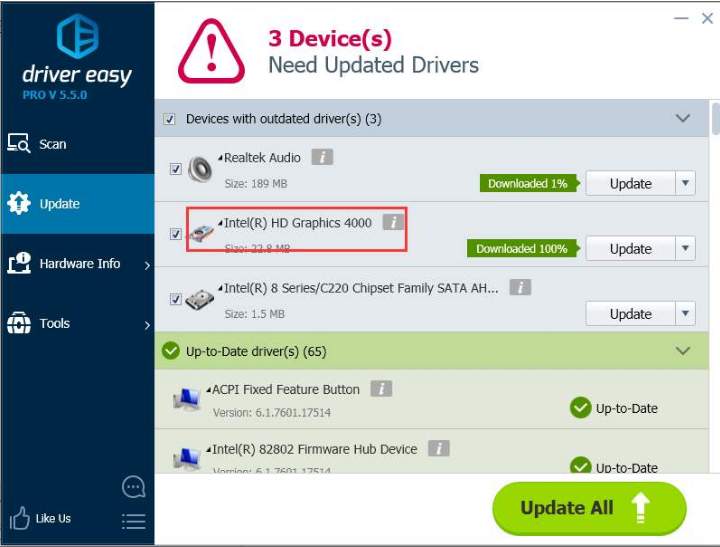Update the Intel SATA AHCI driver
This screenshot has width=720, height=547.
pyautogui.click(x=630, y=314)
